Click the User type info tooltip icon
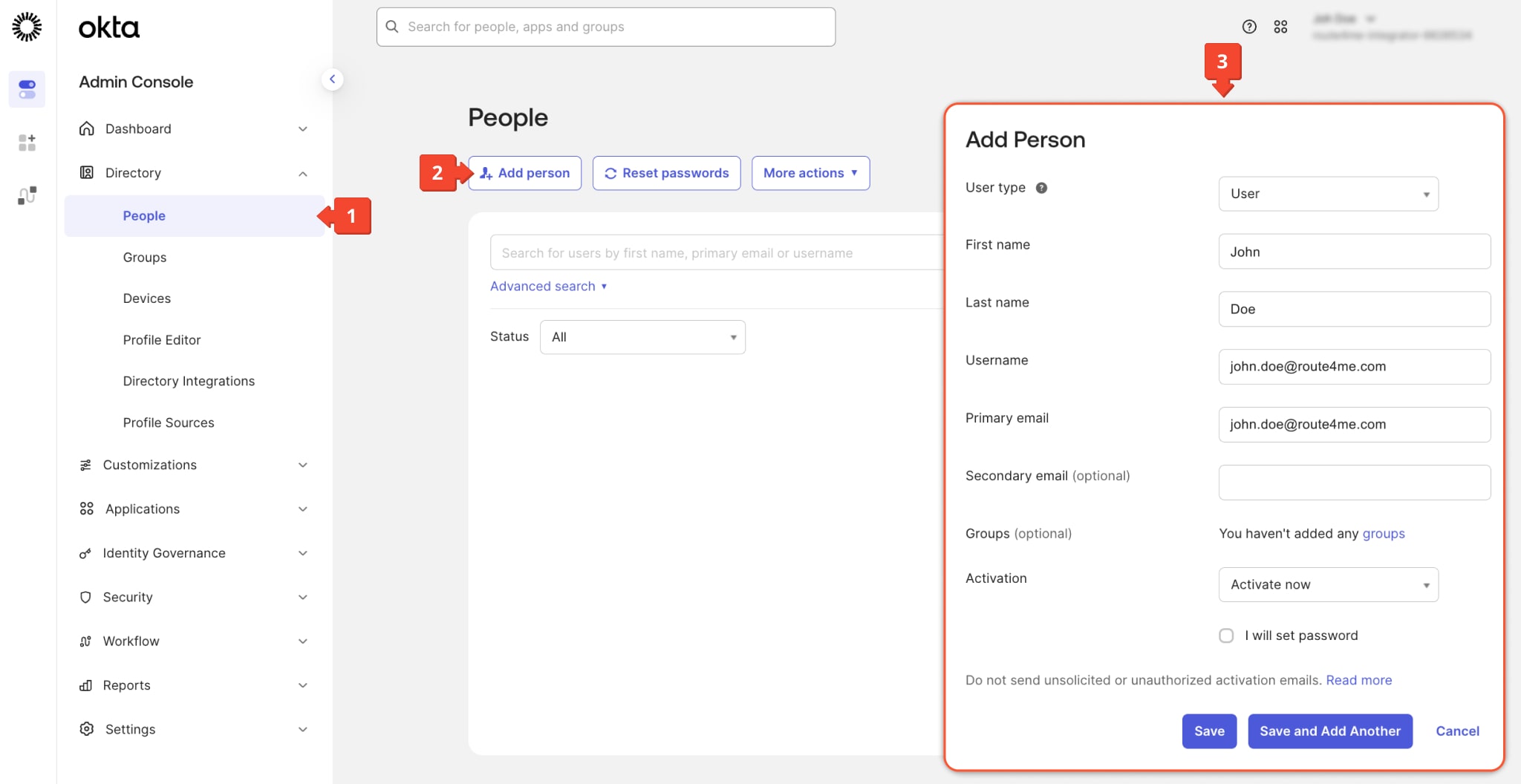 pyautogui.click(x=1041, y=188)
